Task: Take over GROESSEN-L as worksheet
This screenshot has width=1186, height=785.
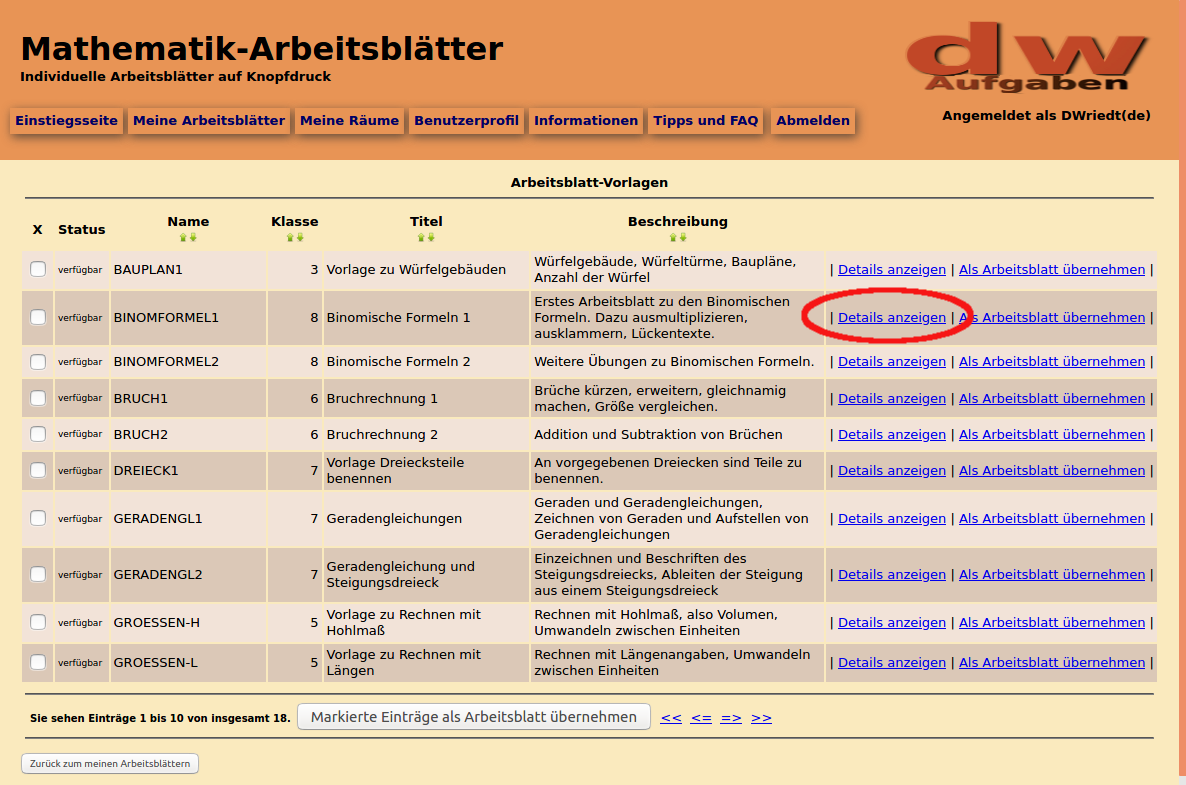Action: point(1052,662)
